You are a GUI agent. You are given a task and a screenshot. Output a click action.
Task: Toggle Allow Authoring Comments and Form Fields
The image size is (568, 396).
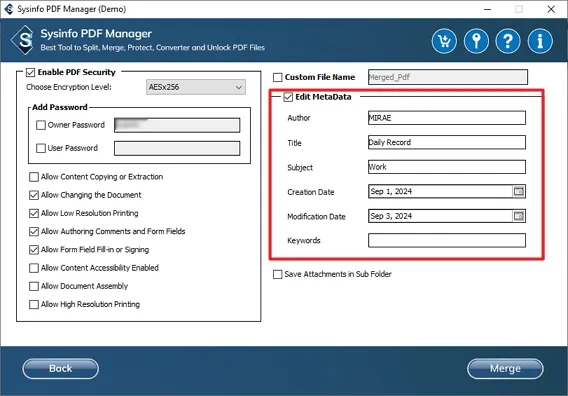(x=34, y=231)
